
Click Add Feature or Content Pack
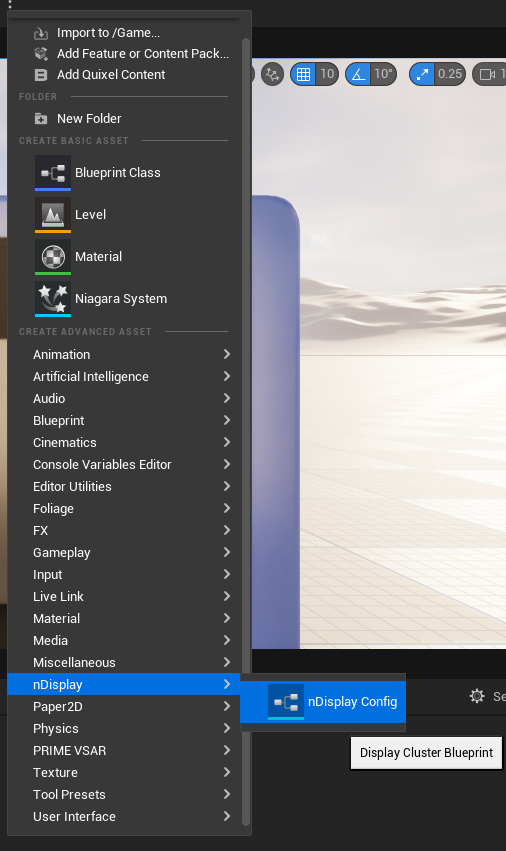(143, 54)
